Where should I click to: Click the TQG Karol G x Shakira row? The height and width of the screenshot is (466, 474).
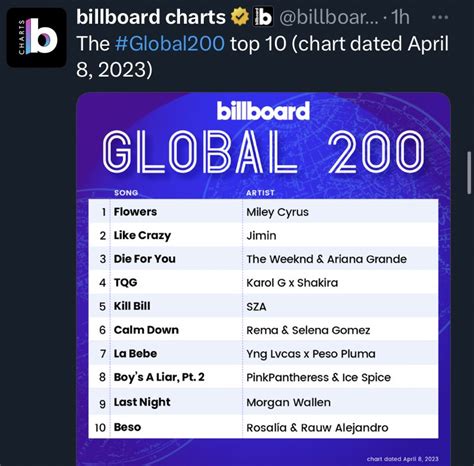pyautogui.click(x=263, y=282)
